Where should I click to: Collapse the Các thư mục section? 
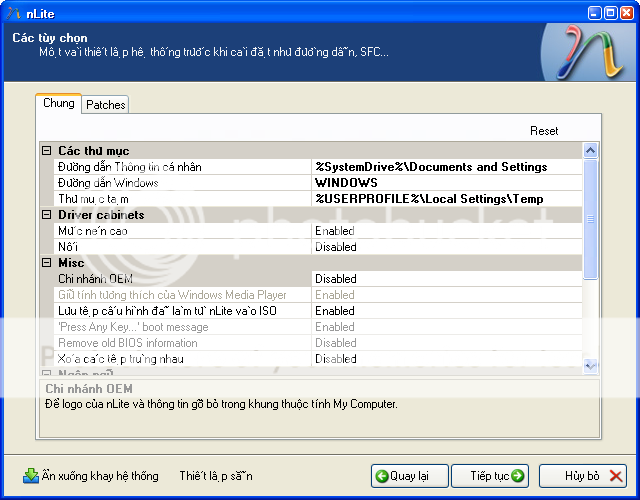[47, 151]
